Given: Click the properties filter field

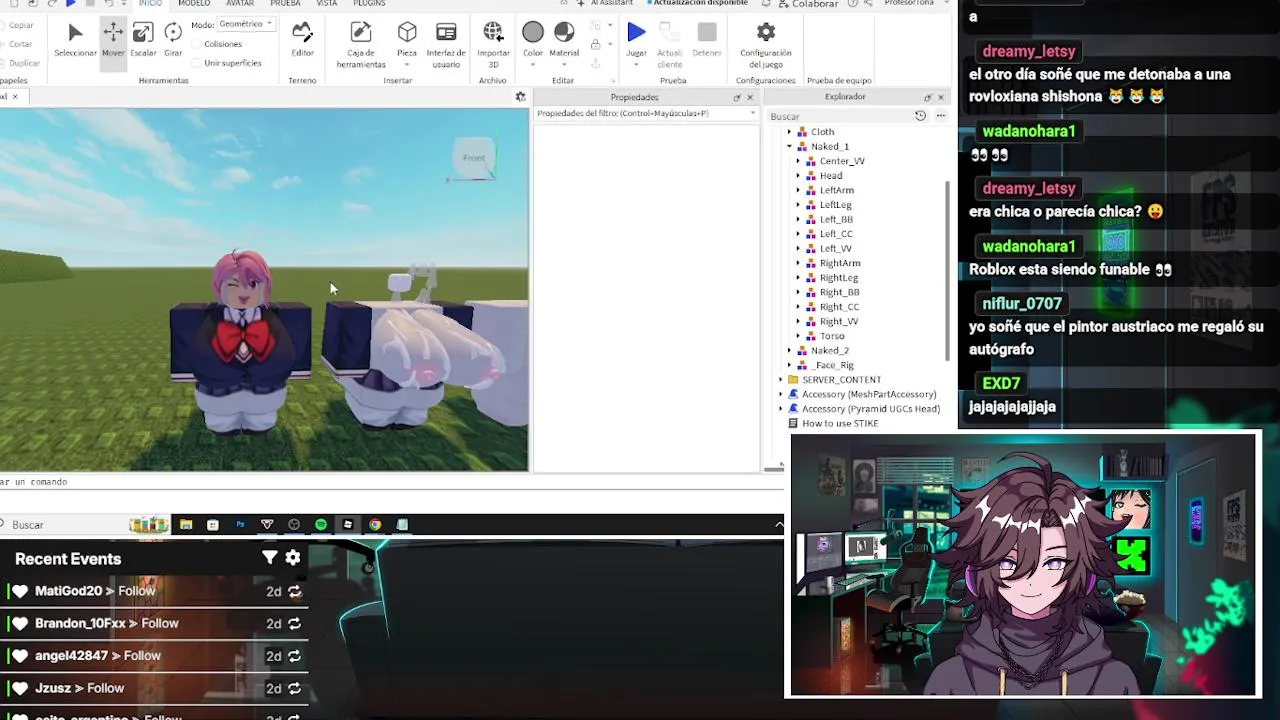Looking at the screenshot, I should tap(646, 113).
